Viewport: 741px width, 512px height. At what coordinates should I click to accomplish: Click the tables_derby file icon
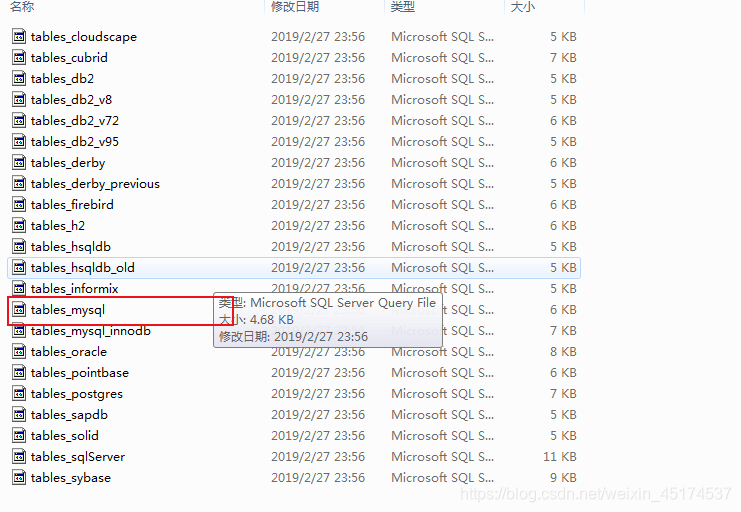(x=19, y=163)
